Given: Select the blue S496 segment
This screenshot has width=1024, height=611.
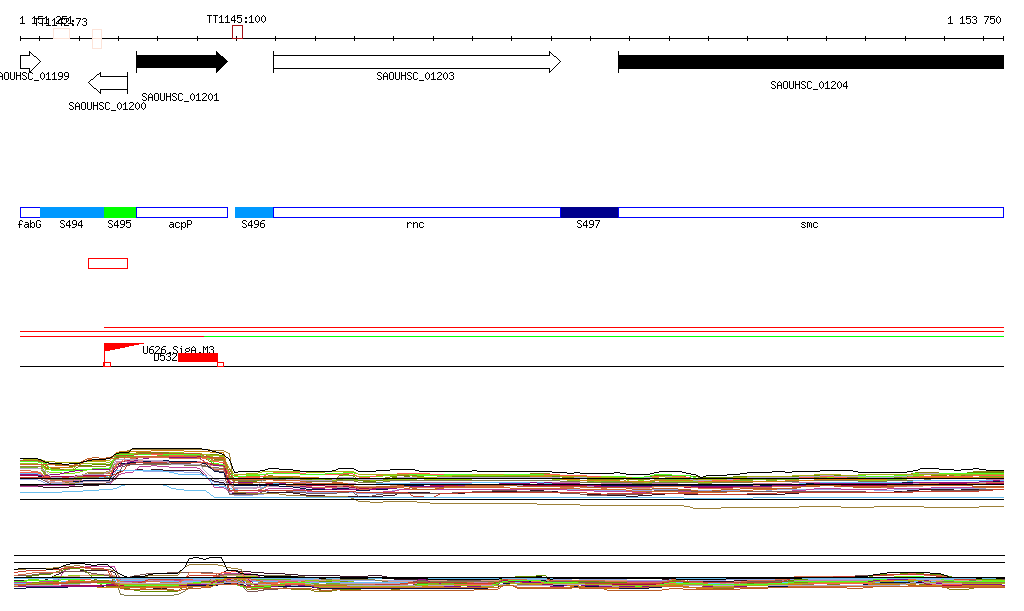Looking at the screenshot, I should 254,213.
